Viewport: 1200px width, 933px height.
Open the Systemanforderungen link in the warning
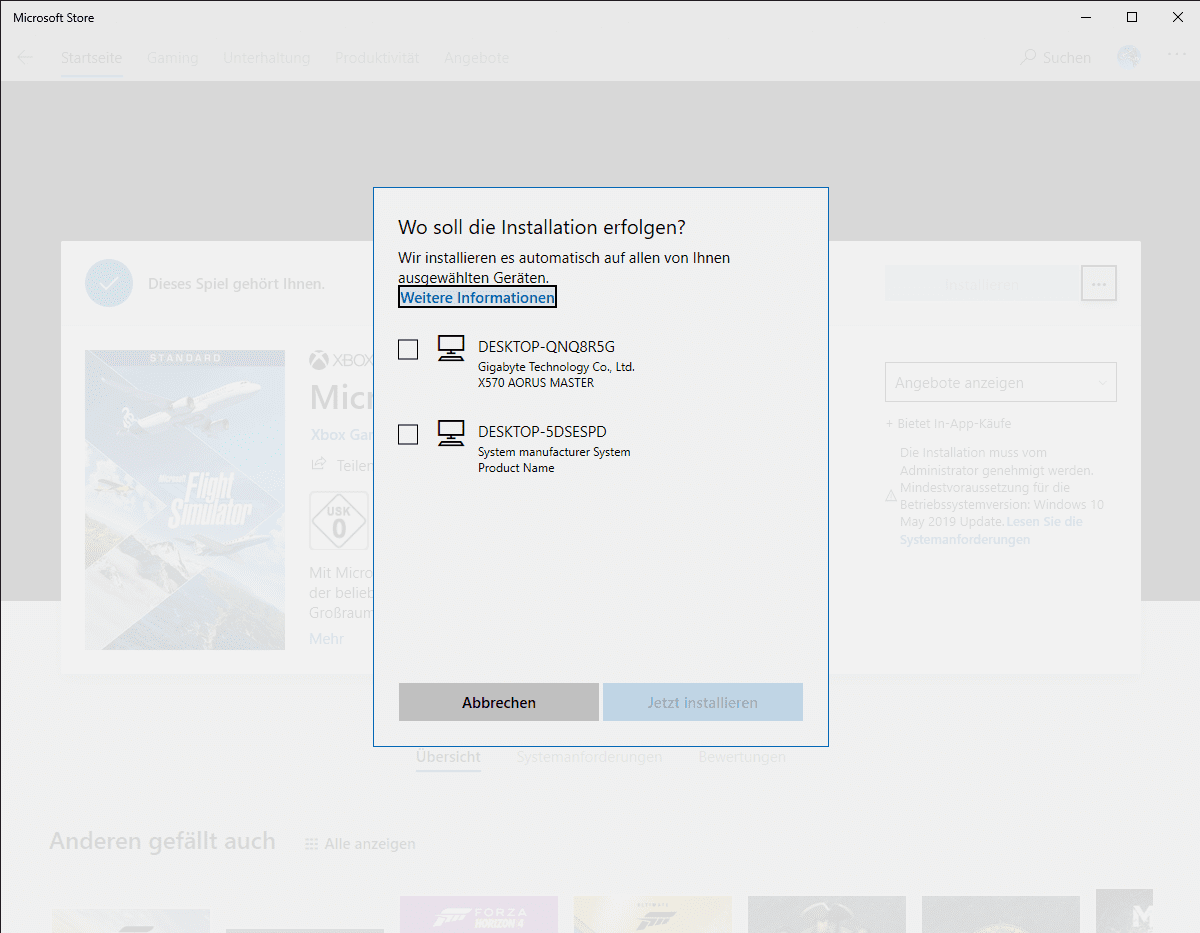pos(990,531)
